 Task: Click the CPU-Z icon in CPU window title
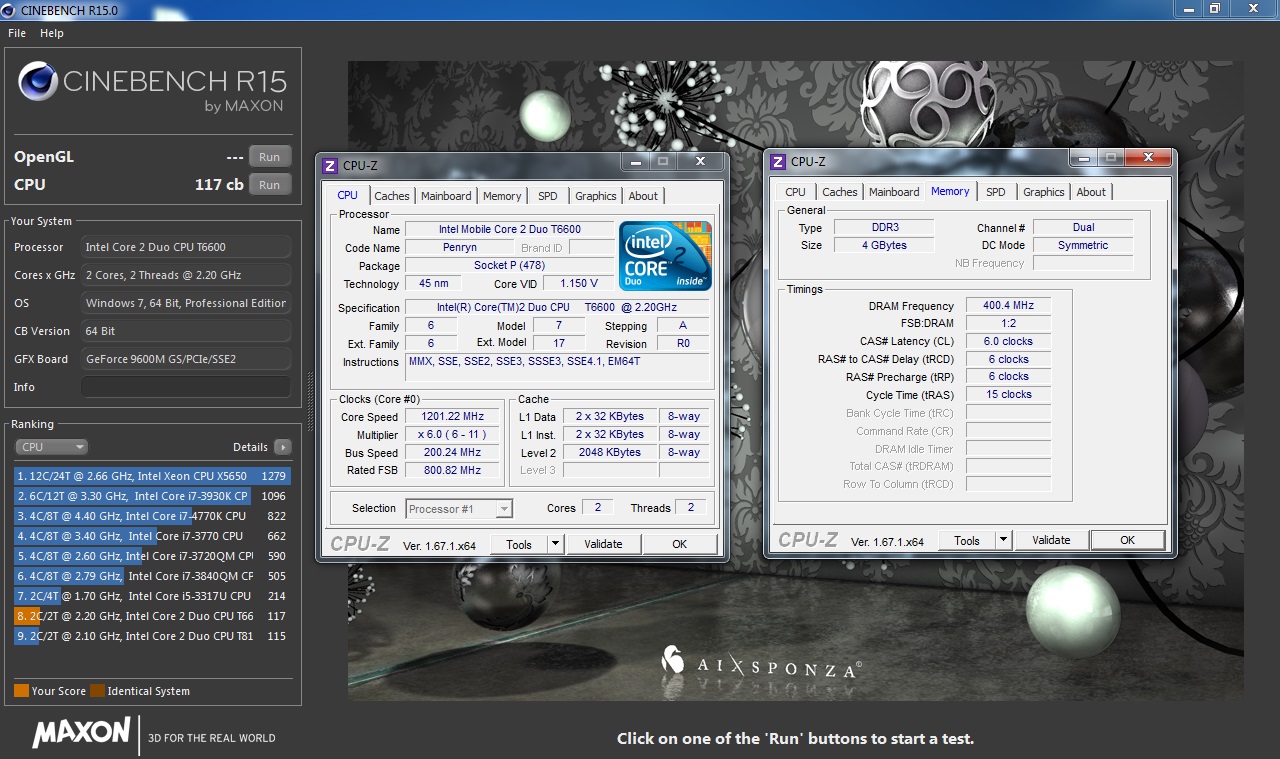pos(330,165)
